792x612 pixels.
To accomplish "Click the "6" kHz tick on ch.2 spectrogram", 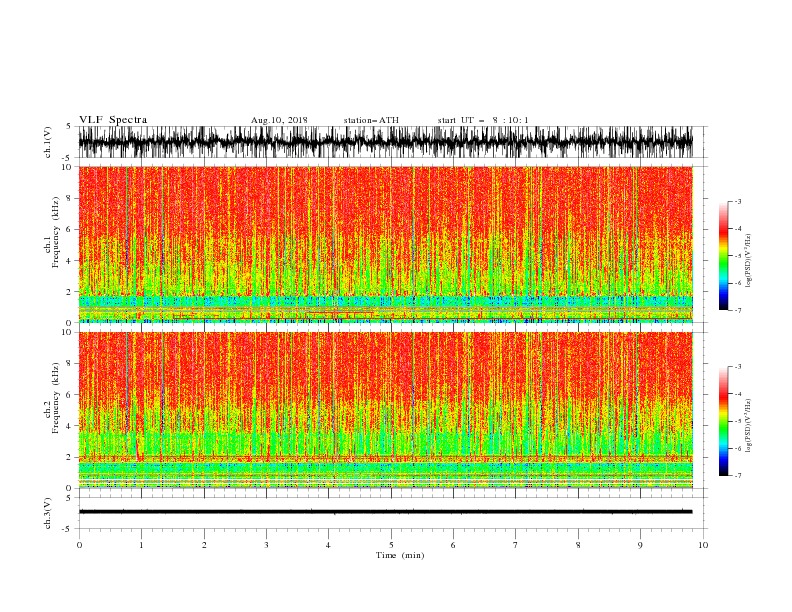I will coord(70,395).
